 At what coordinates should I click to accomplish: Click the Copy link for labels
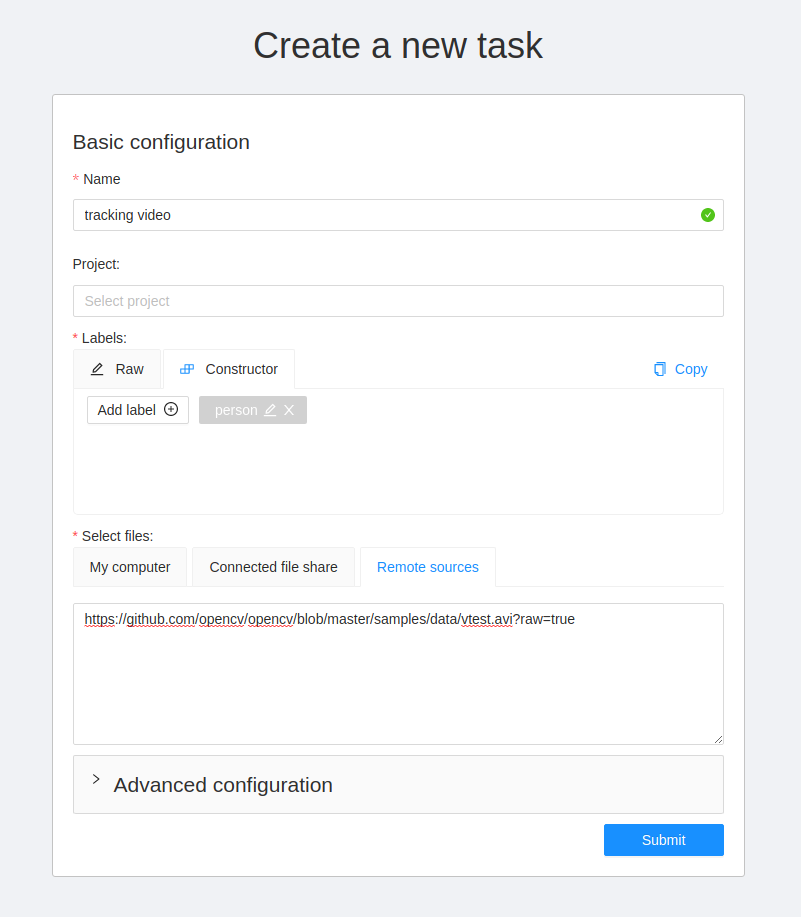pos(690,369)
